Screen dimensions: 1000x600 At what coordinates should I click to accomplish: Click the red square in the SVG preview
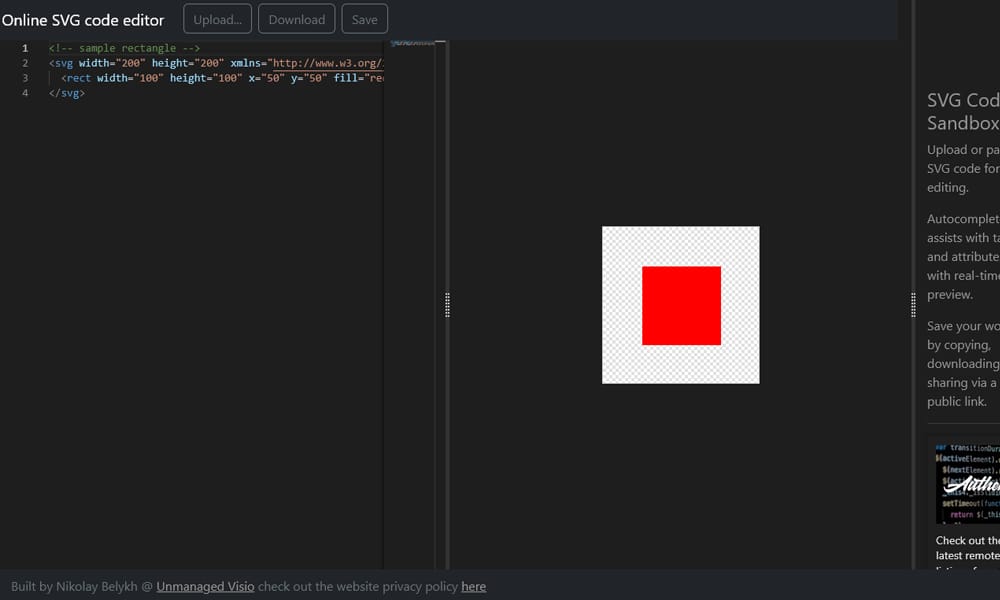tap(680, 305)
